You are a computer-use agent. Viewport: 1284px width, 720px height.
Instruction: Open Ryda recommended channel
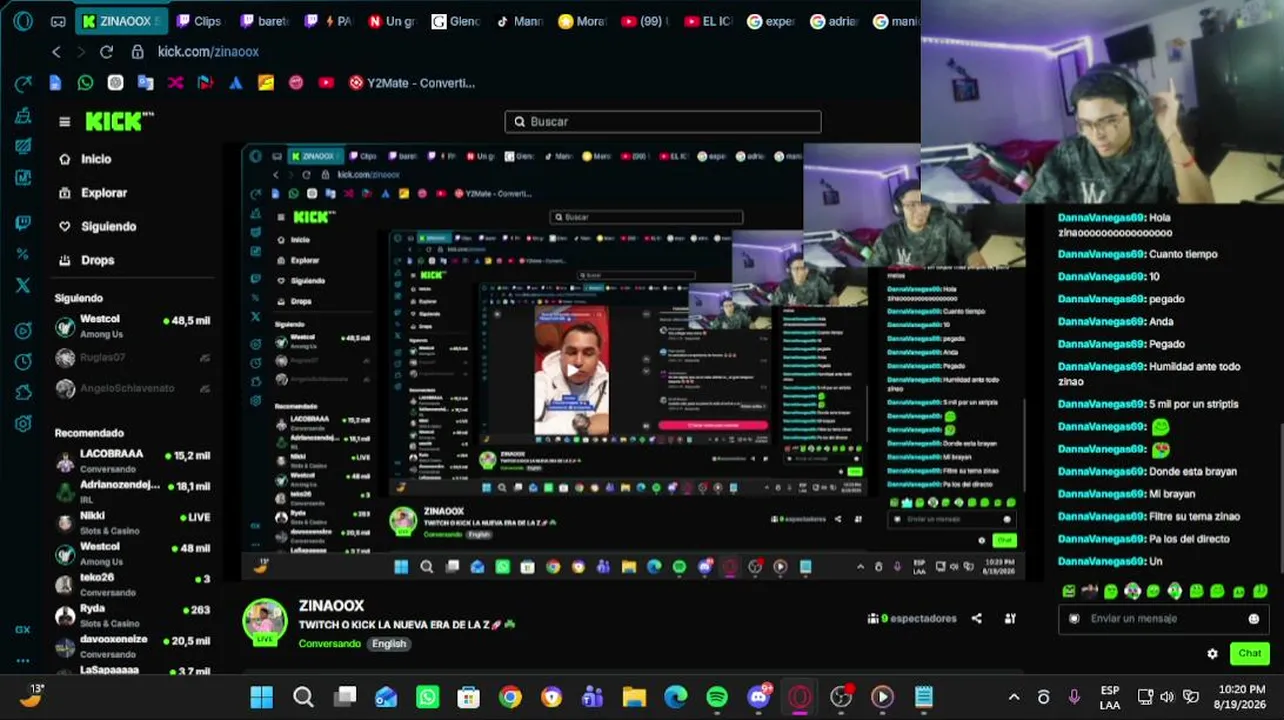coord(133,615)
